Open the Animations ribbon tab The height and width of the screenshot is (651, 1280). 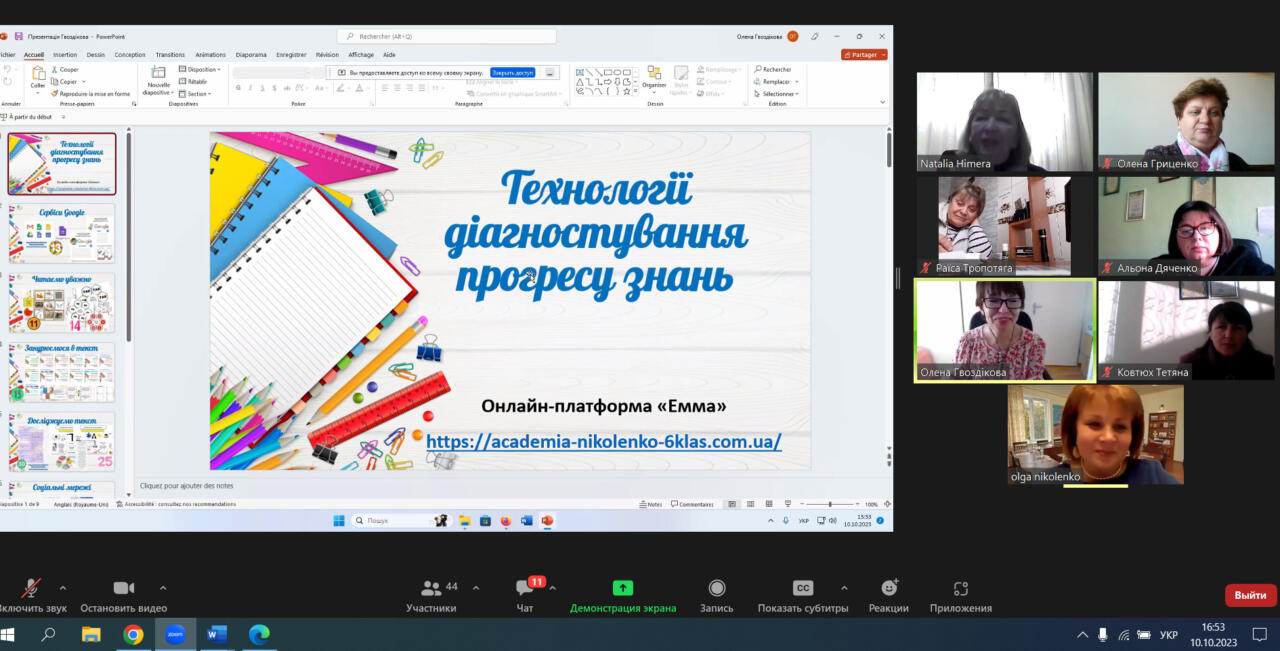(x=210, y=55)
